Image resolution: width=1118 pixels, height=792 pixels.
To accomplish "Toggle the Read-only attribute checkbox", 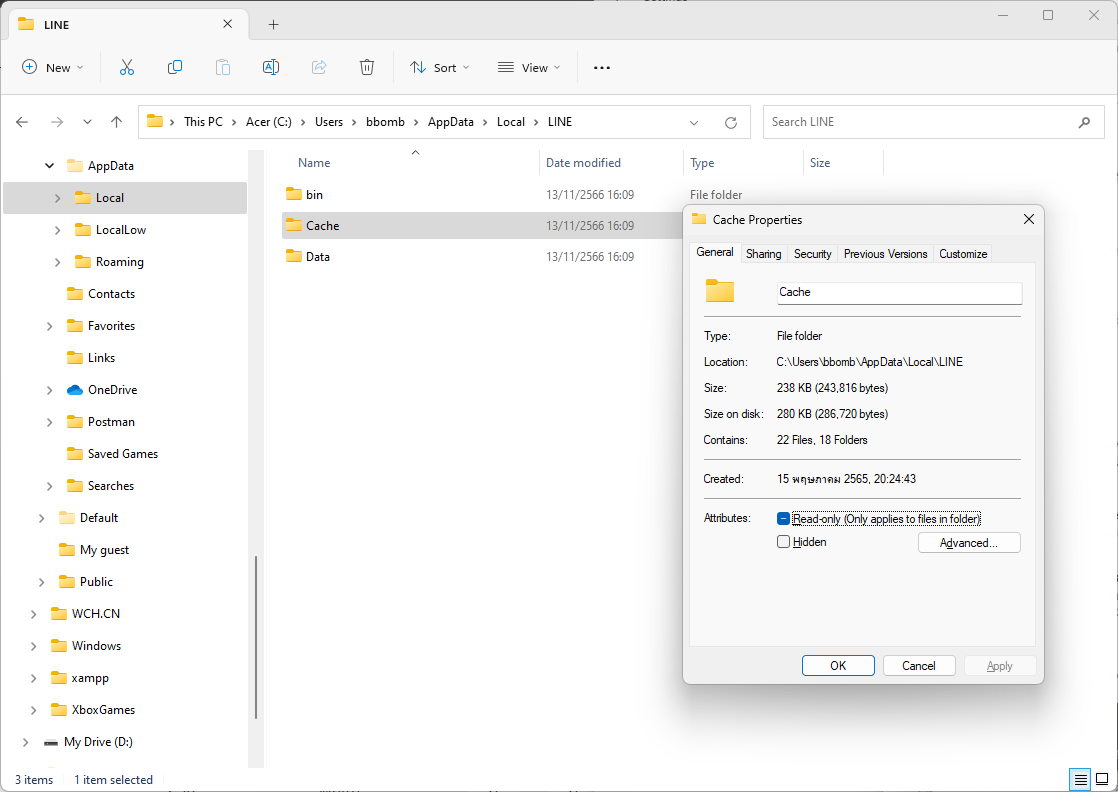I will click(784, 519).
